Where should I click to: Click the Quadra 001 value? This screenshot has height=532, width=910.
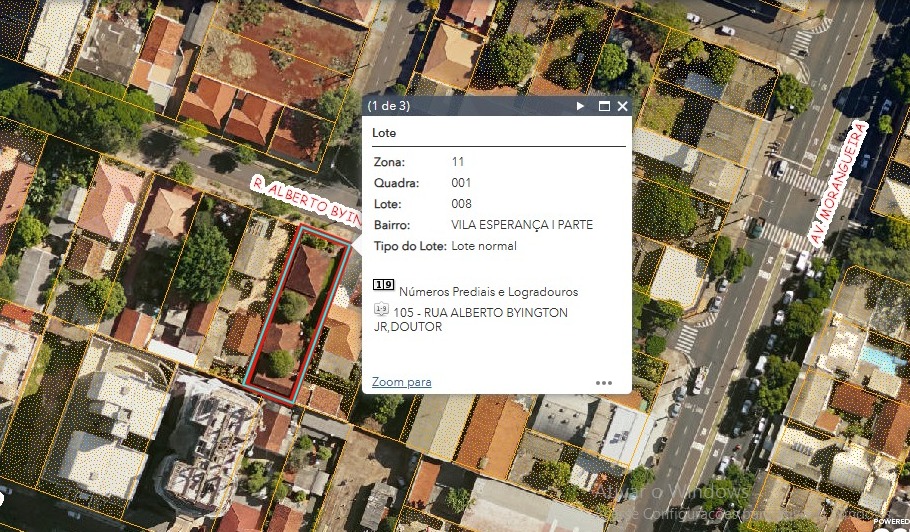tap(461, 183)
